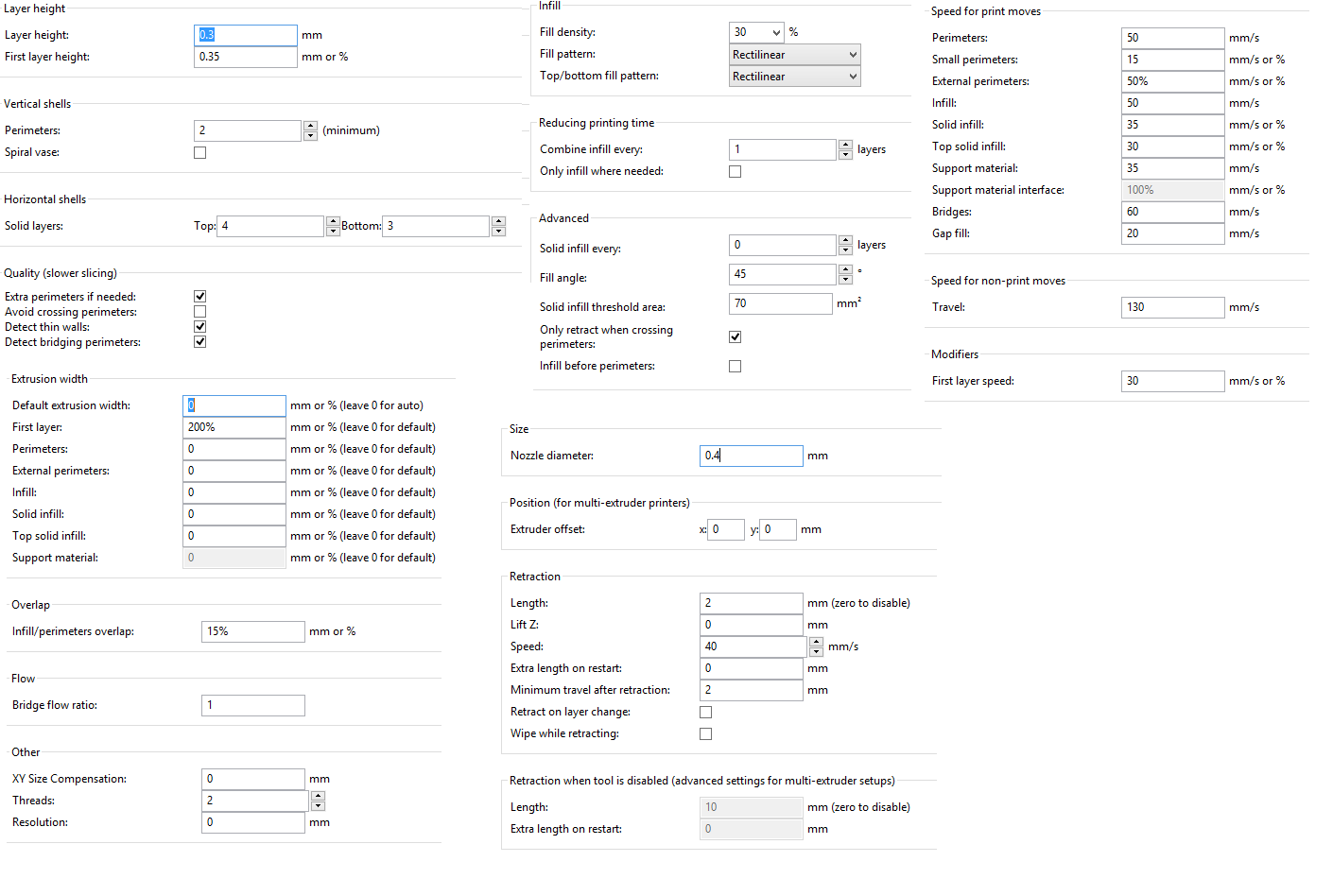Click the First layer speed field

1172,381
